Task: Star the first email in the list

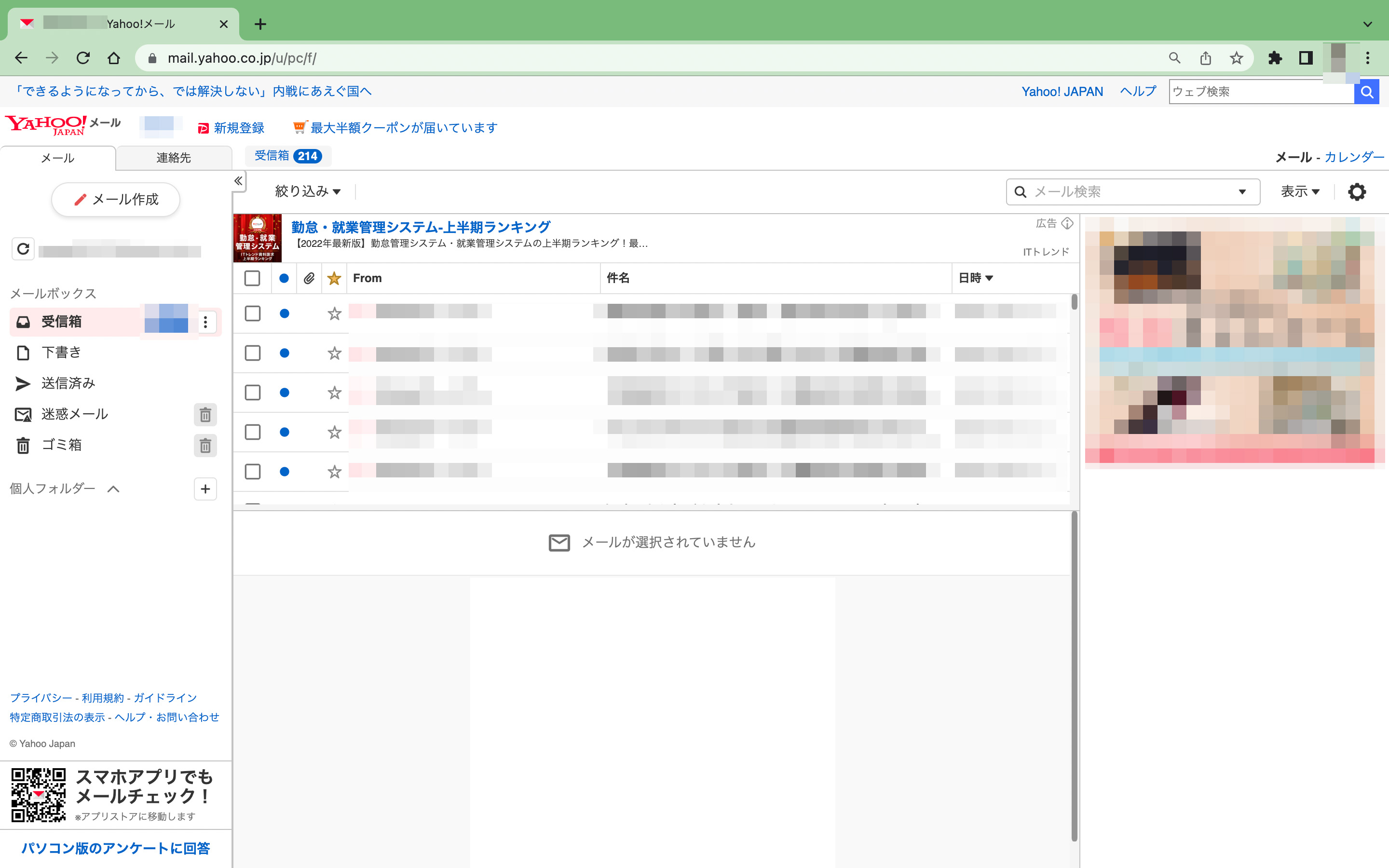Action: [334, 313]
